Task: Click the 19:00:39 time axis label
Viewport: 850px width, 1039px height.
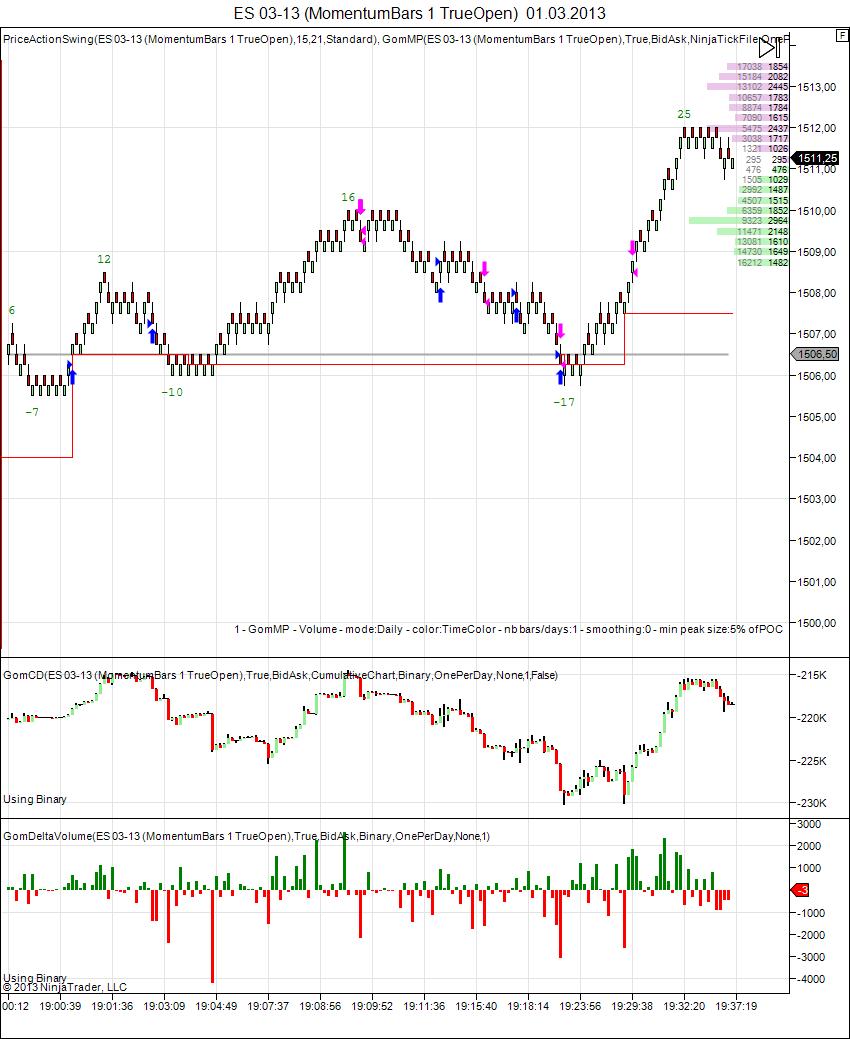Action: tap(60, 1006)
